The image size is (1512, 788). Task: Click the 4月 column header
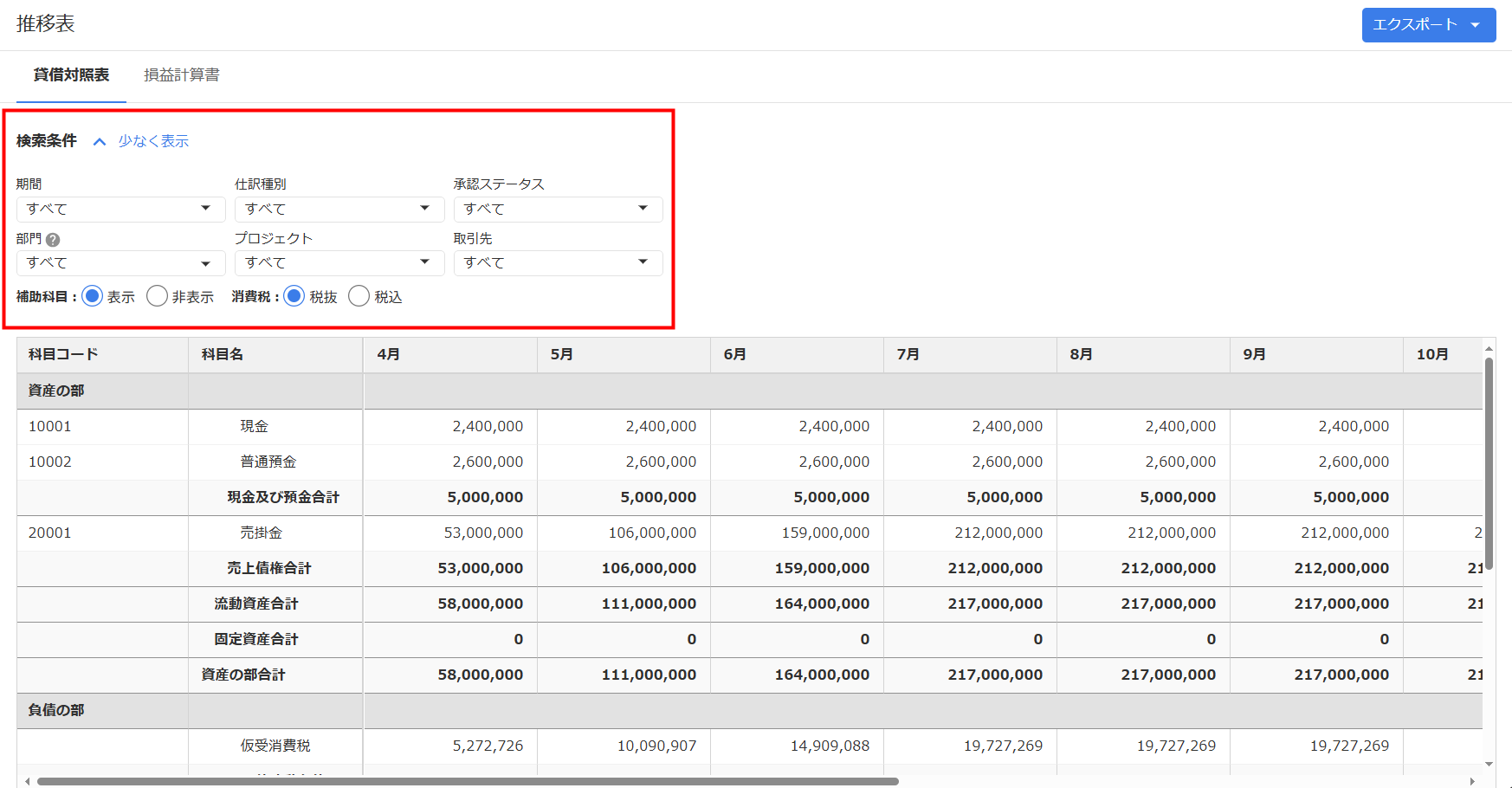tap(450, 355)
